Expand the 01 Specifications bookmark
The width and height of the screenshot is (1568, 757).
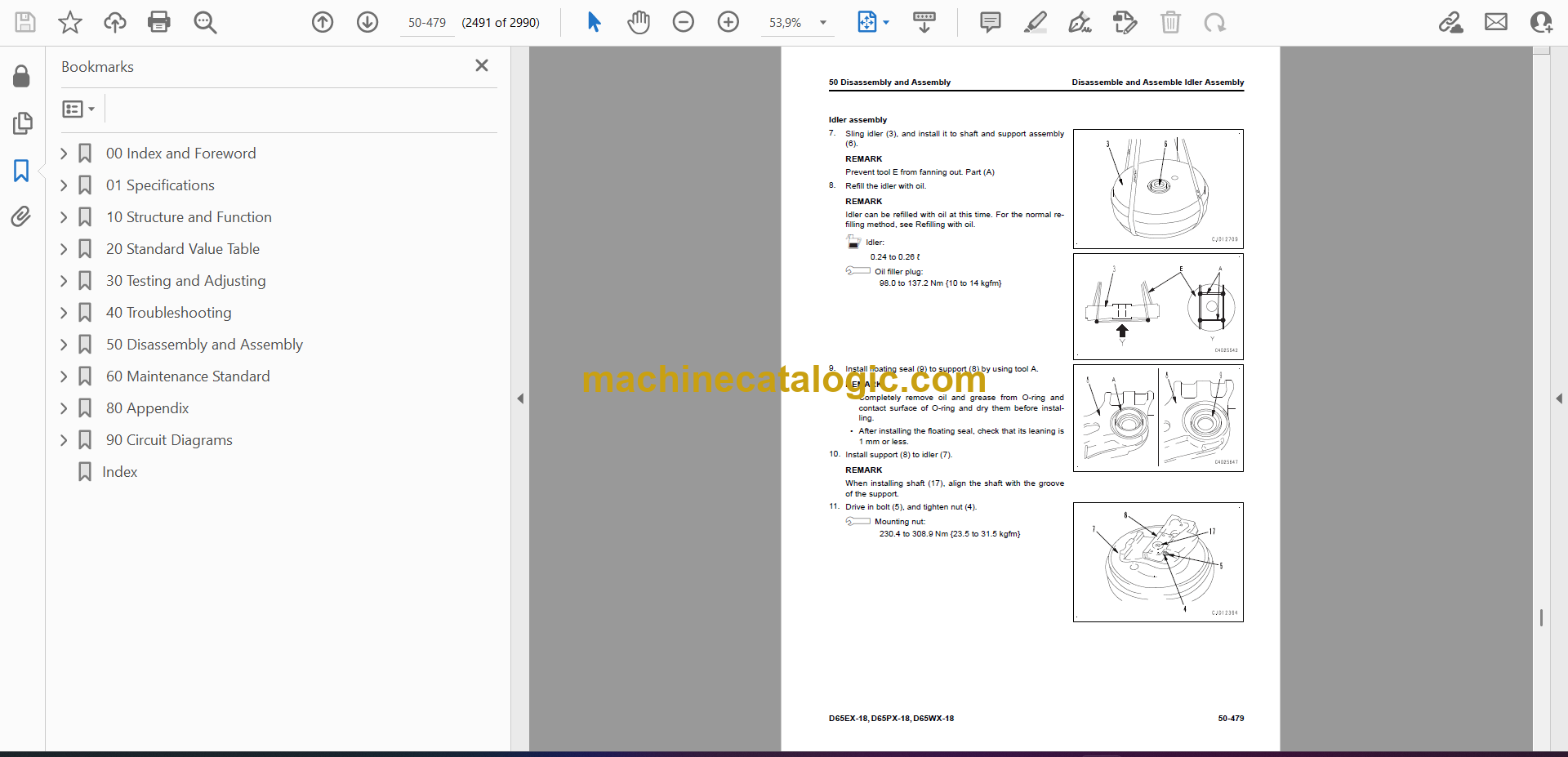64,185
